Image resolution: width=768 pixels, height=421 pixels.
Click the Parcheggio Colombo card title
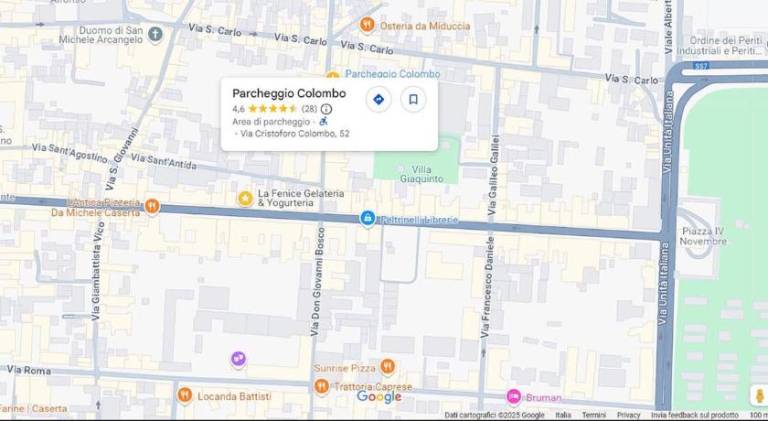pos(289,93)
